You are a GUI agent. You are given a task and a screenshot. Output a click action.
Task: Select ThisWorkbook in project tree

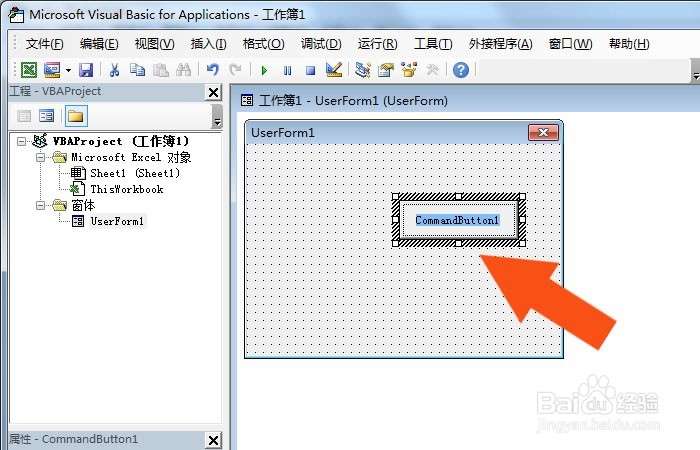[x=127, y=189]
